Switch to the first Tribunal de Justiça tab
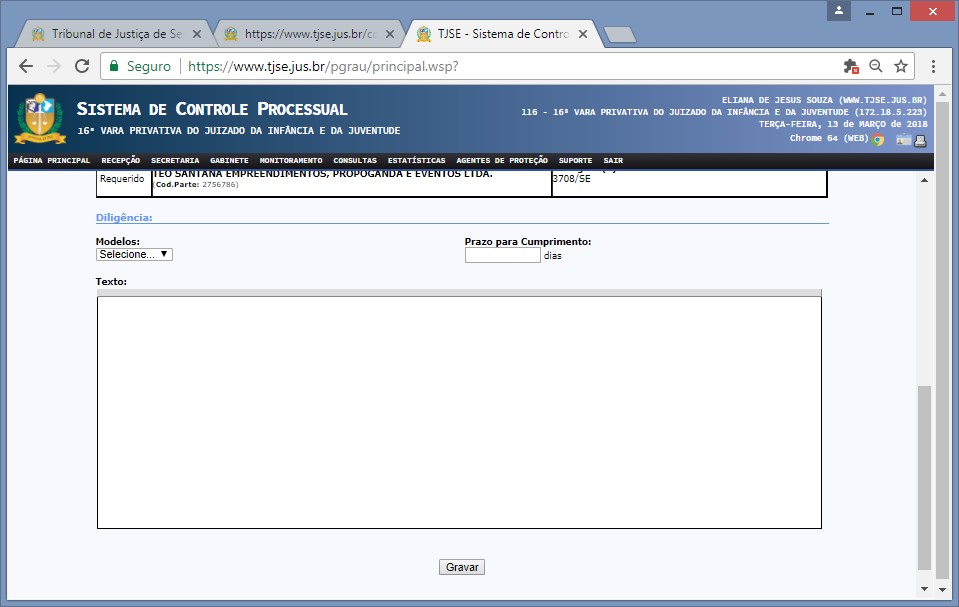959x607 pixels. coord(110,33)
